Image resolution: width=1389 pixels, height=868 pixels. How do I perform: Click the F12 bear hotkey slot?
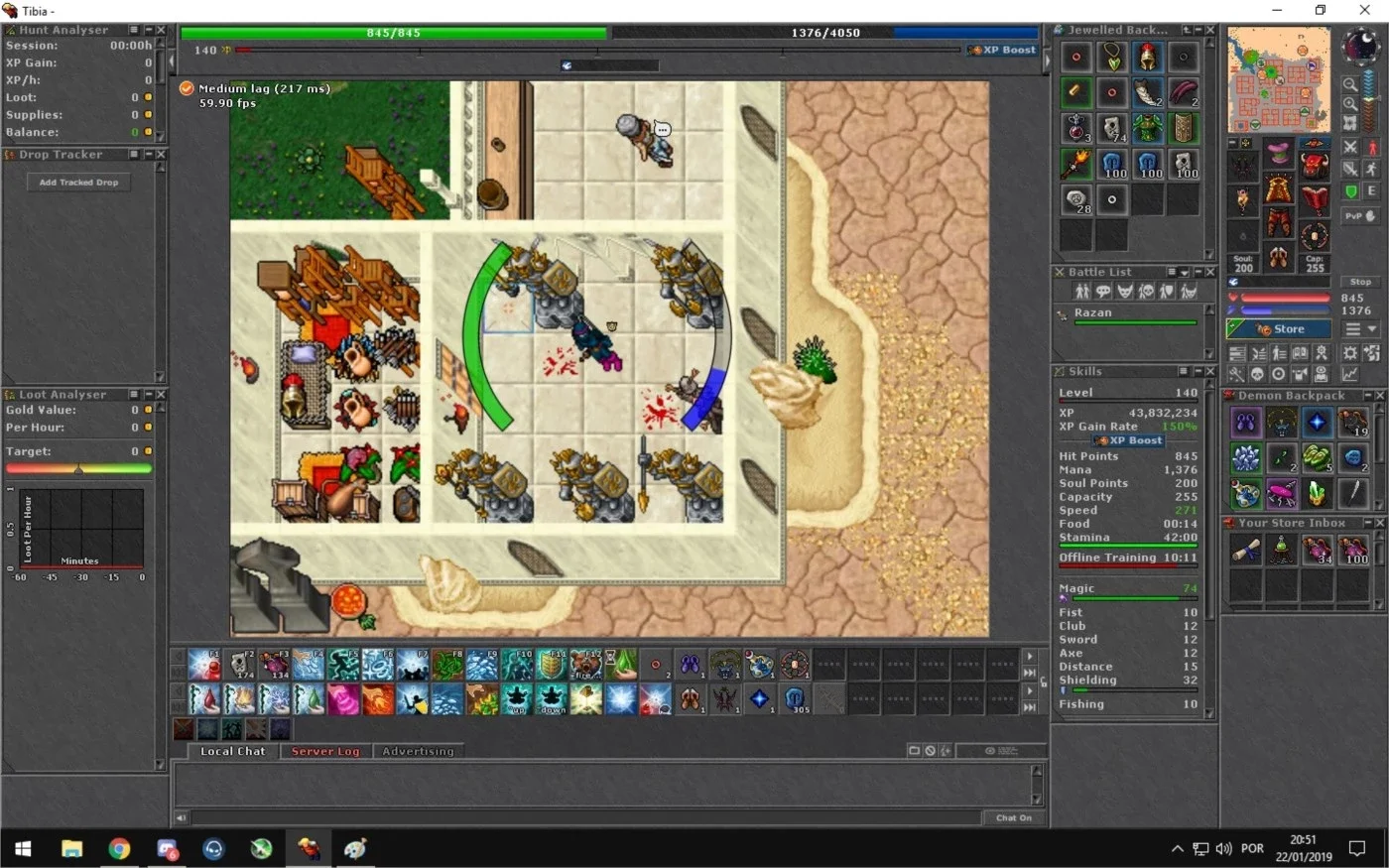pyautogui.click(x=585, y=665)
